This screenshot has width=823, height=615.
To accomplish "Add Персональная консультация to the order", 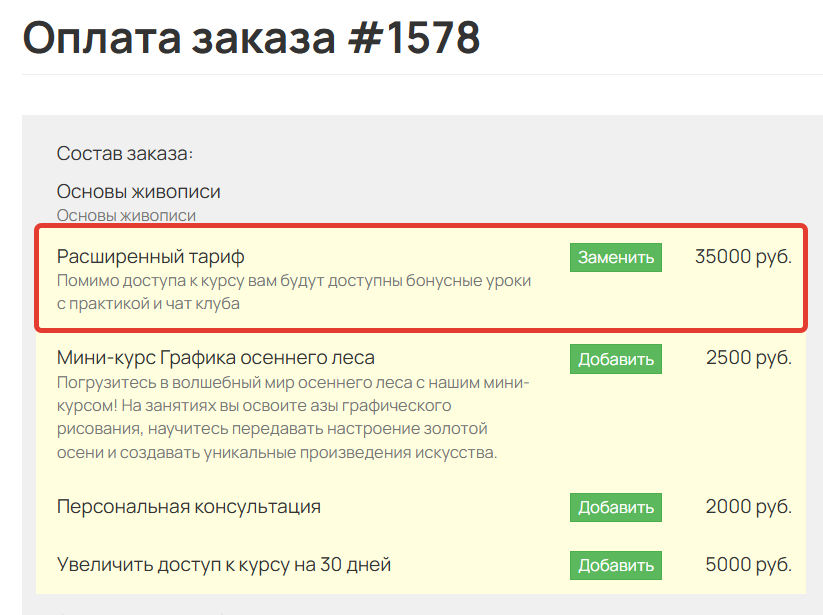I will [x=616, y=507].
